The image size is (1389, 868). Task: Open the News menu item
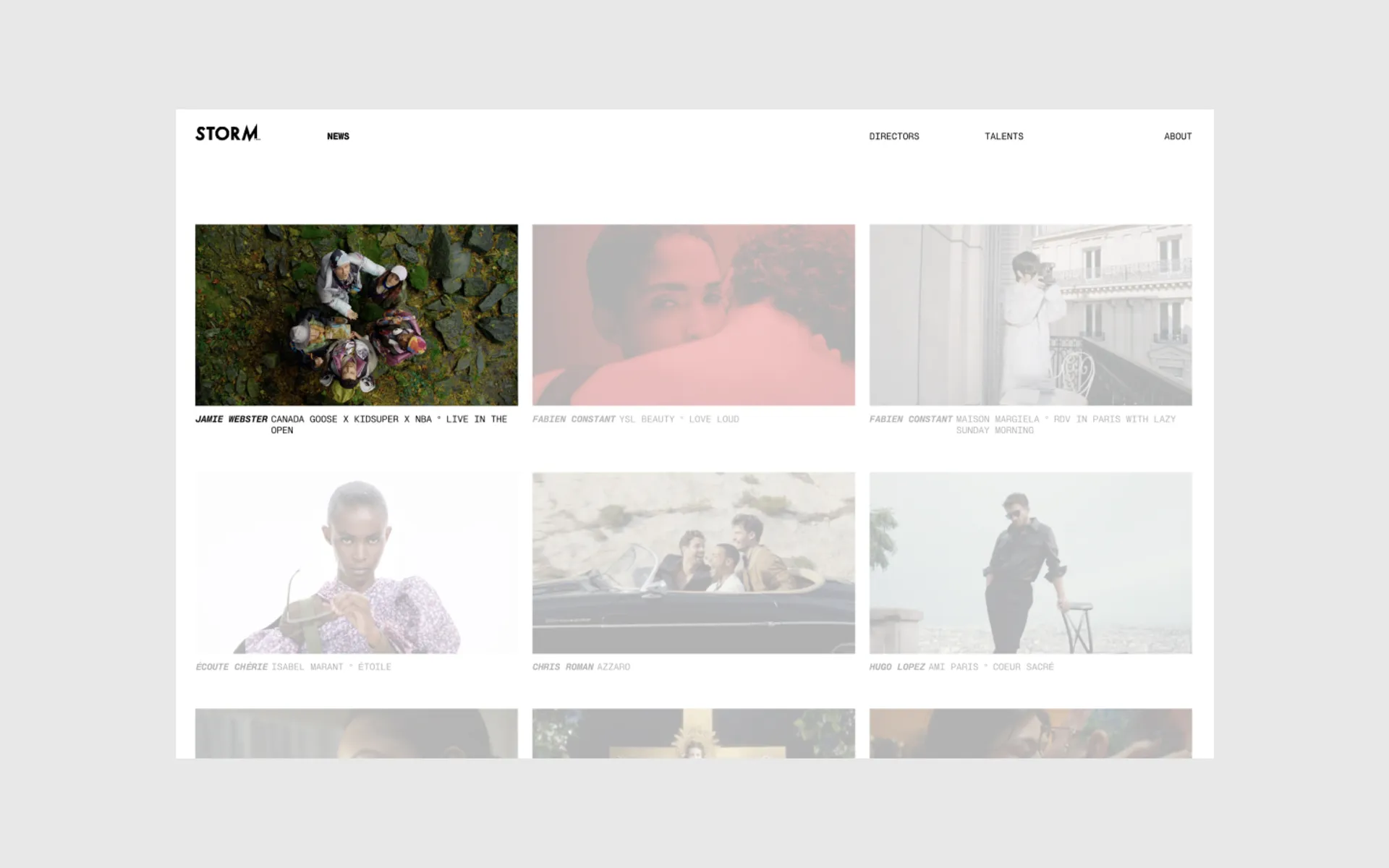[x=338, y=136]
